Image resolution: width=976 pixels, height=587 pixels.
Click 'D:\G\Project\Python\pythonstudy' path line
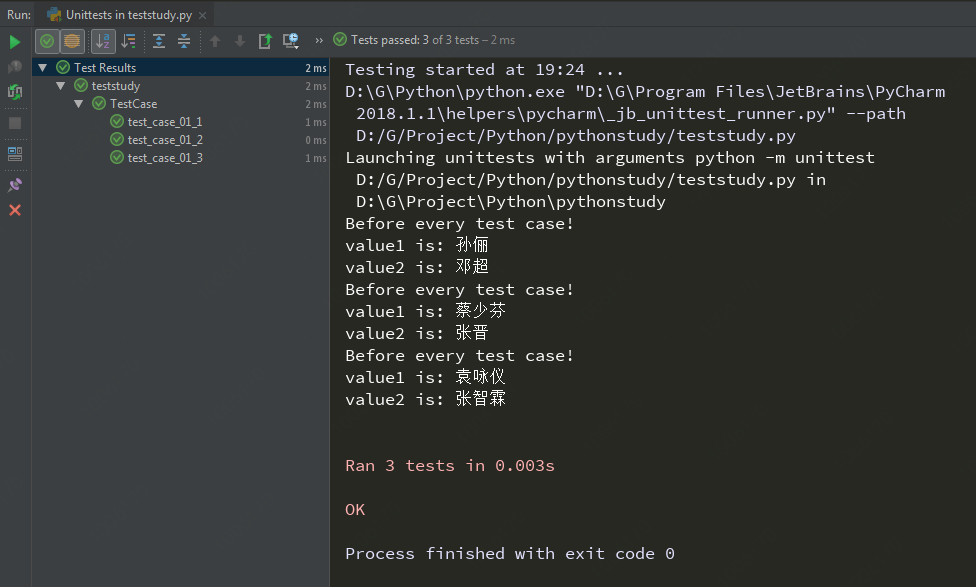pyautogui.click(x=510, y=202)
